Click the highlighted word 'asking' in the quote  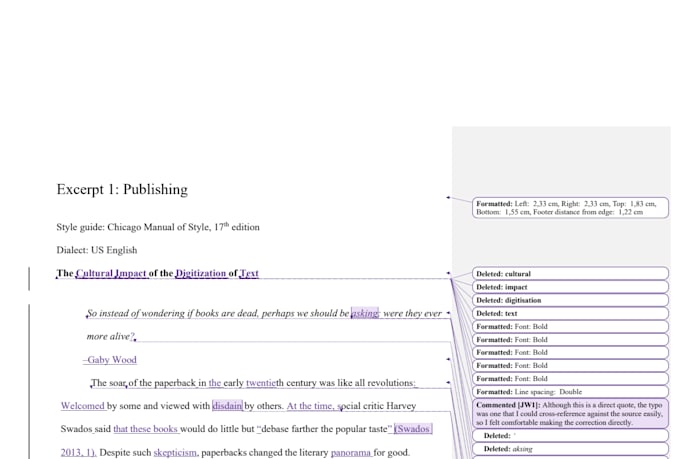pyautogui.click(x=365, y=313)
